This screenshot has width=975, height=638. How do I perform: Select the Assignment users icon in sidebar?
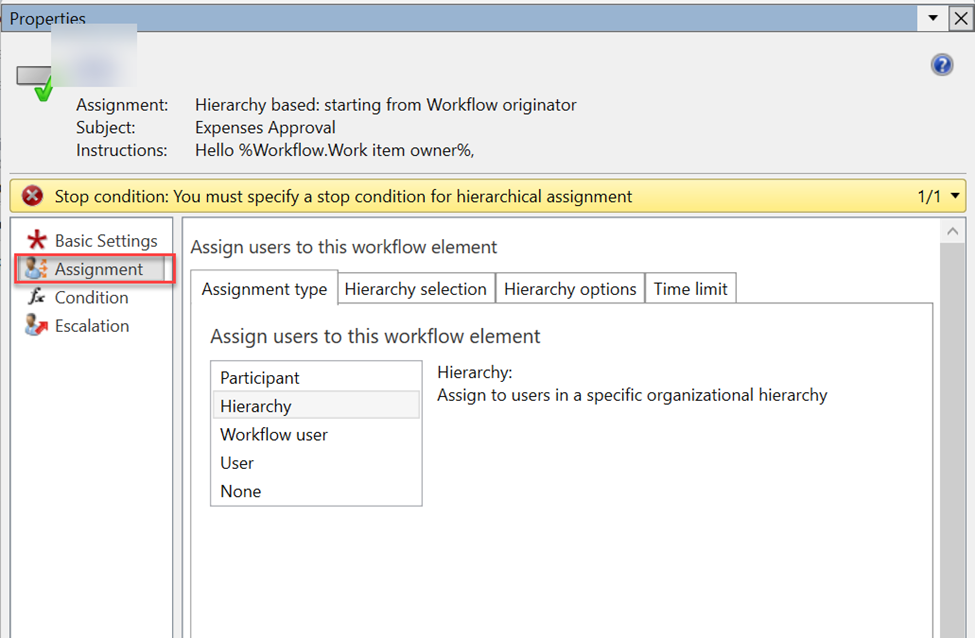37,269
